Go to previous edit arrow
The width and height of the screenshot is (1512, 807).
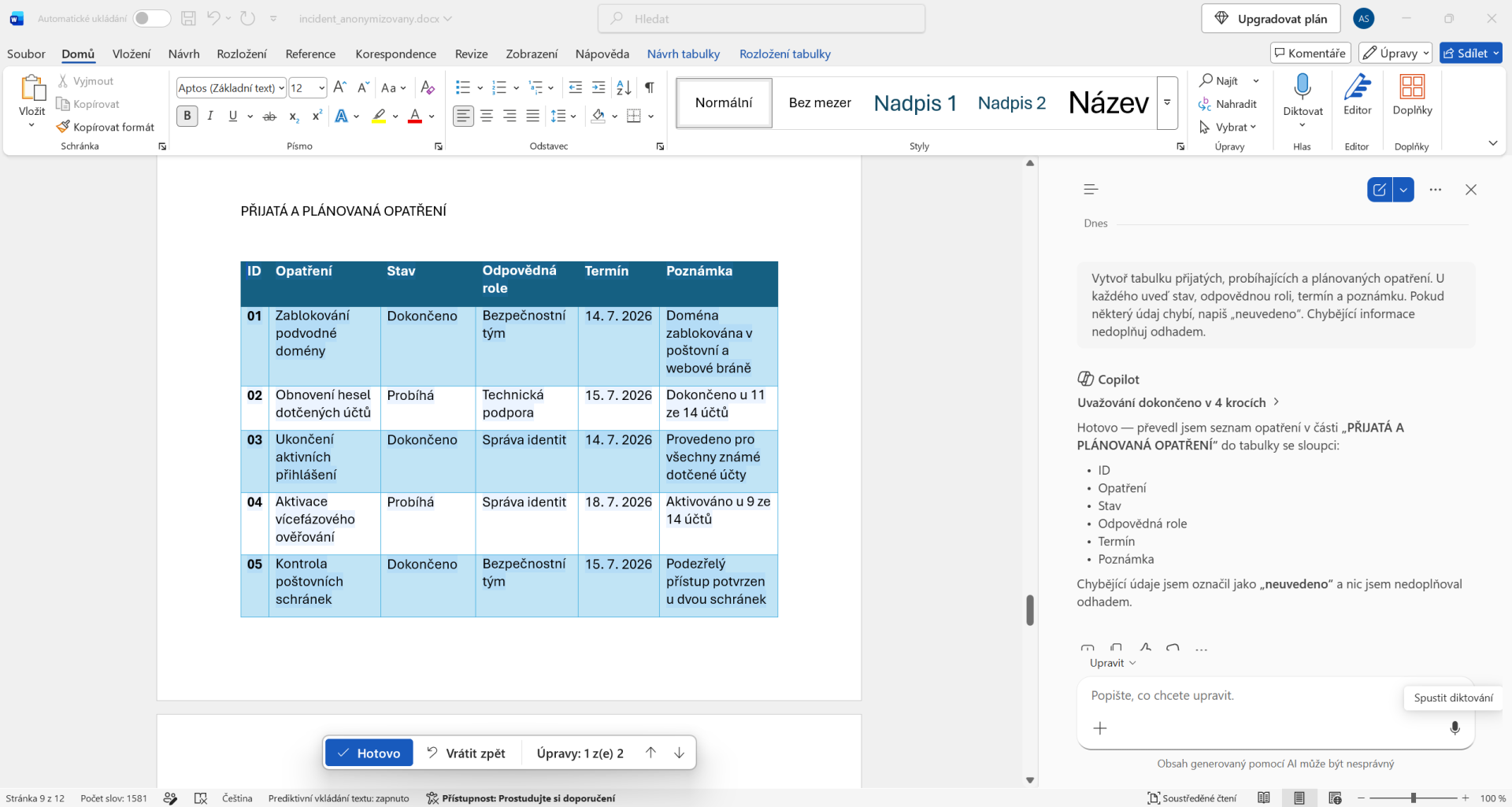tap(650, 753)
